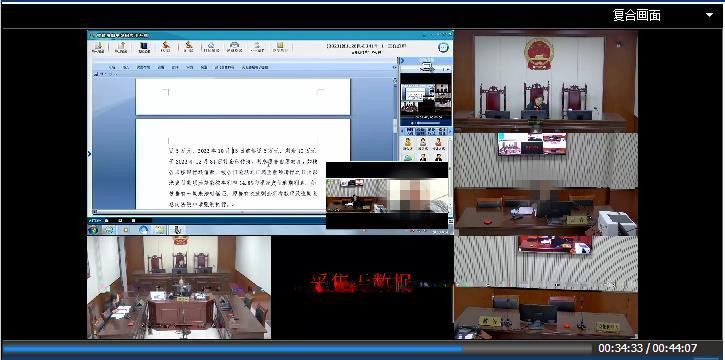Click the printer icon in the toolbar

tap(234, 48)
